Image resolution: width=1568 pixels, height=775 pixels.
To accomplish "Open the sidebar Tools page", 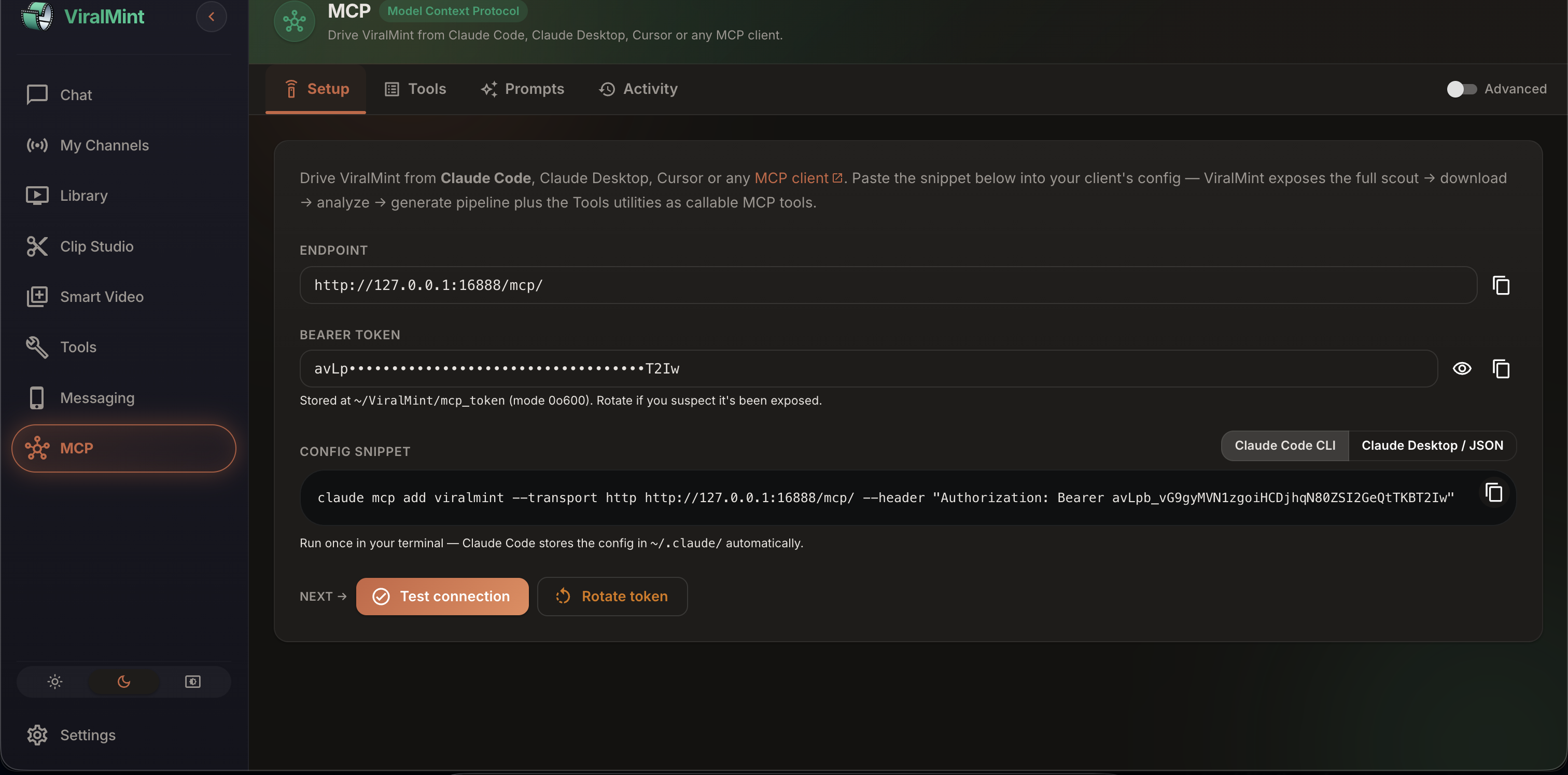I will pos(123,348).
